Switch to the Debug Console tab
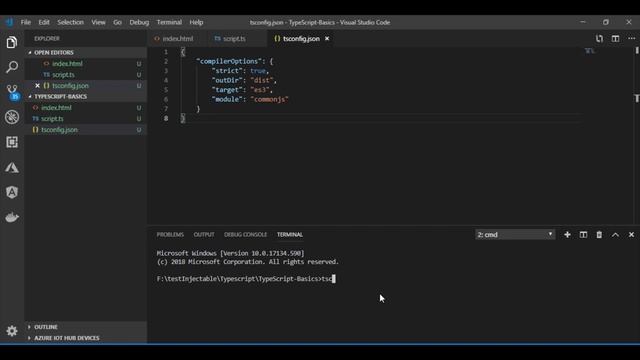 point(245,235)
